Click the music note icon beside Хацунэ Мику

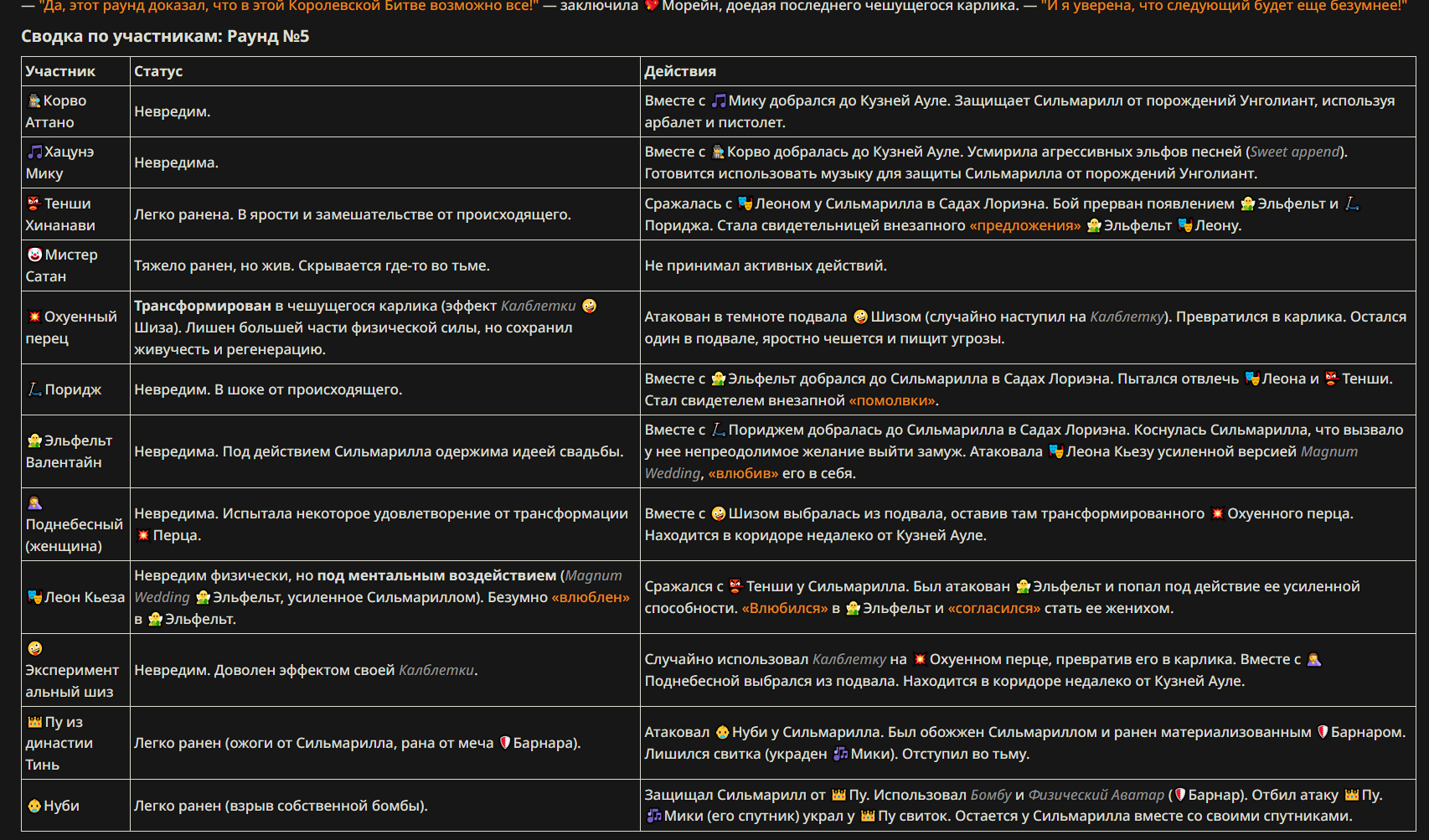pos(34,152)
